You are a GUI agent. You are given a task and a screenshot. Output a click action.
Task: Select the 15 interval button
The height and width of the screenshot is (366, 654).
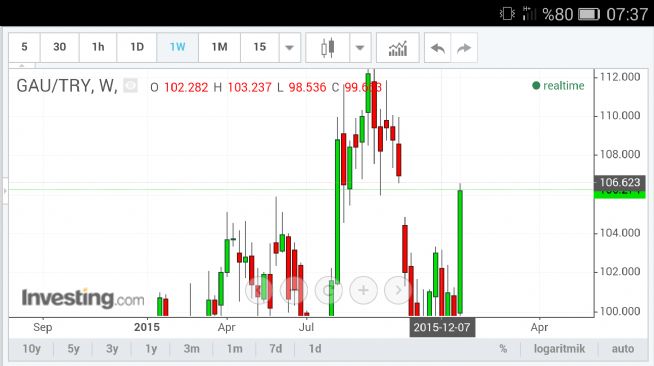pyautogui.click(x=259, y=47)
